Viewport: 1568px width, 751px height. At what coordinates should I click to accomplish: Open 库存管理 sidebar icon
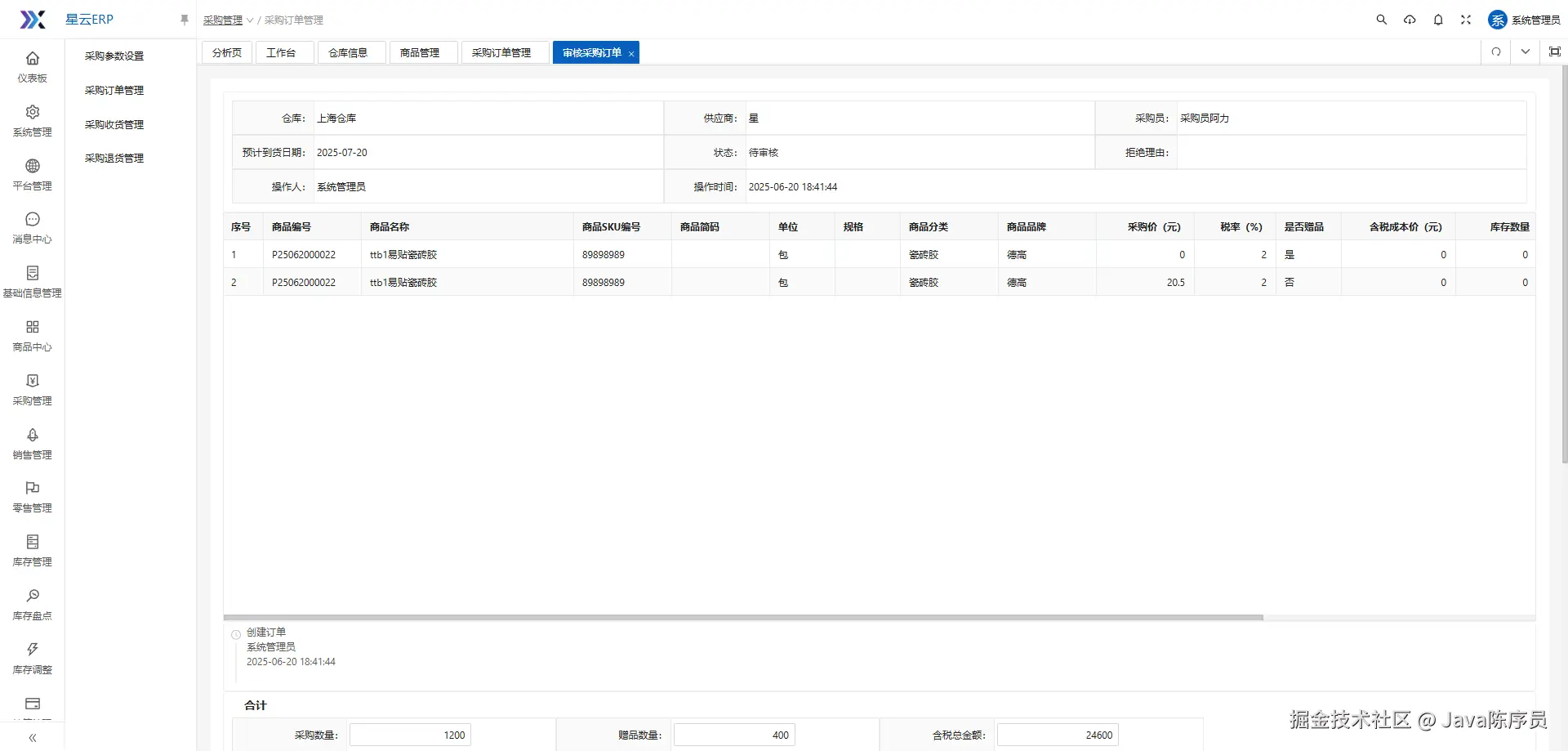point(33,542)
